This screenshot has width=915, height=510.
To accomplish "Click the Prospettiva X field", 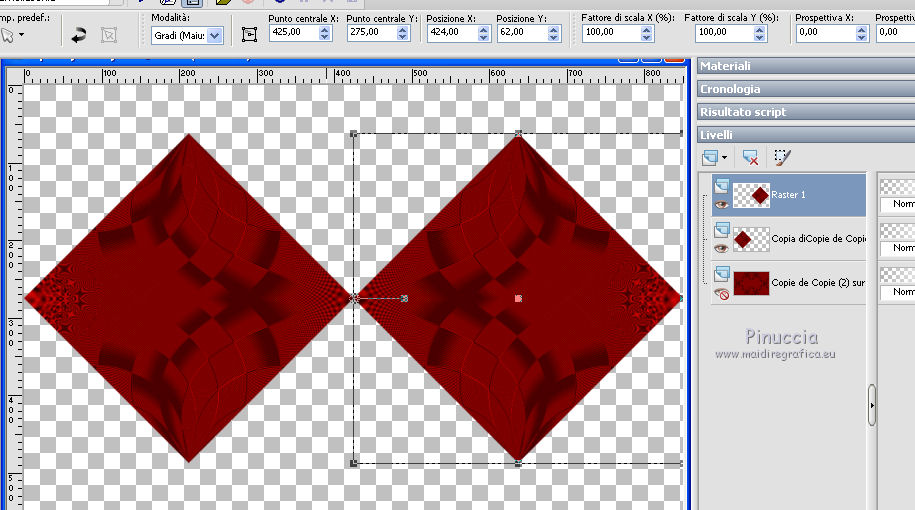I will pyautogui.click(x=826, y=32).
